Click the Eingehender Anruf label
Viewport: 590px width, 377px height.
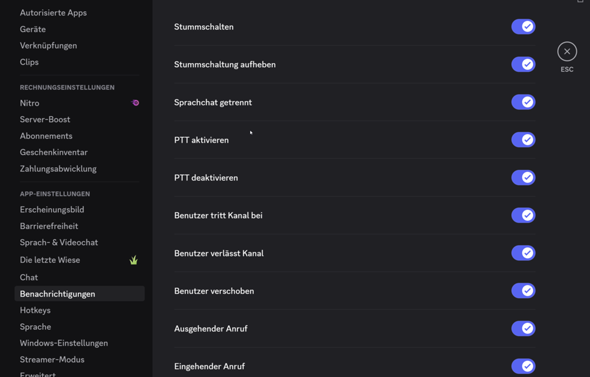click(x=209, y=366)
